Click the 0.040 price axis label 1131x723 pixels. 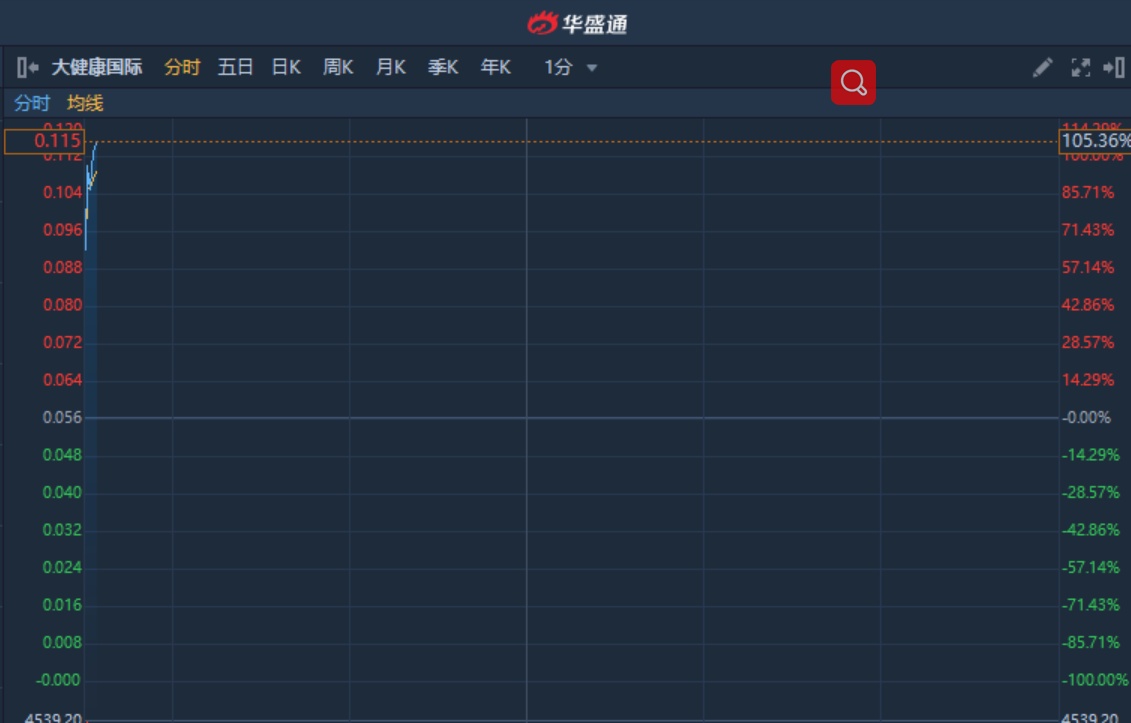coord(62,493)
